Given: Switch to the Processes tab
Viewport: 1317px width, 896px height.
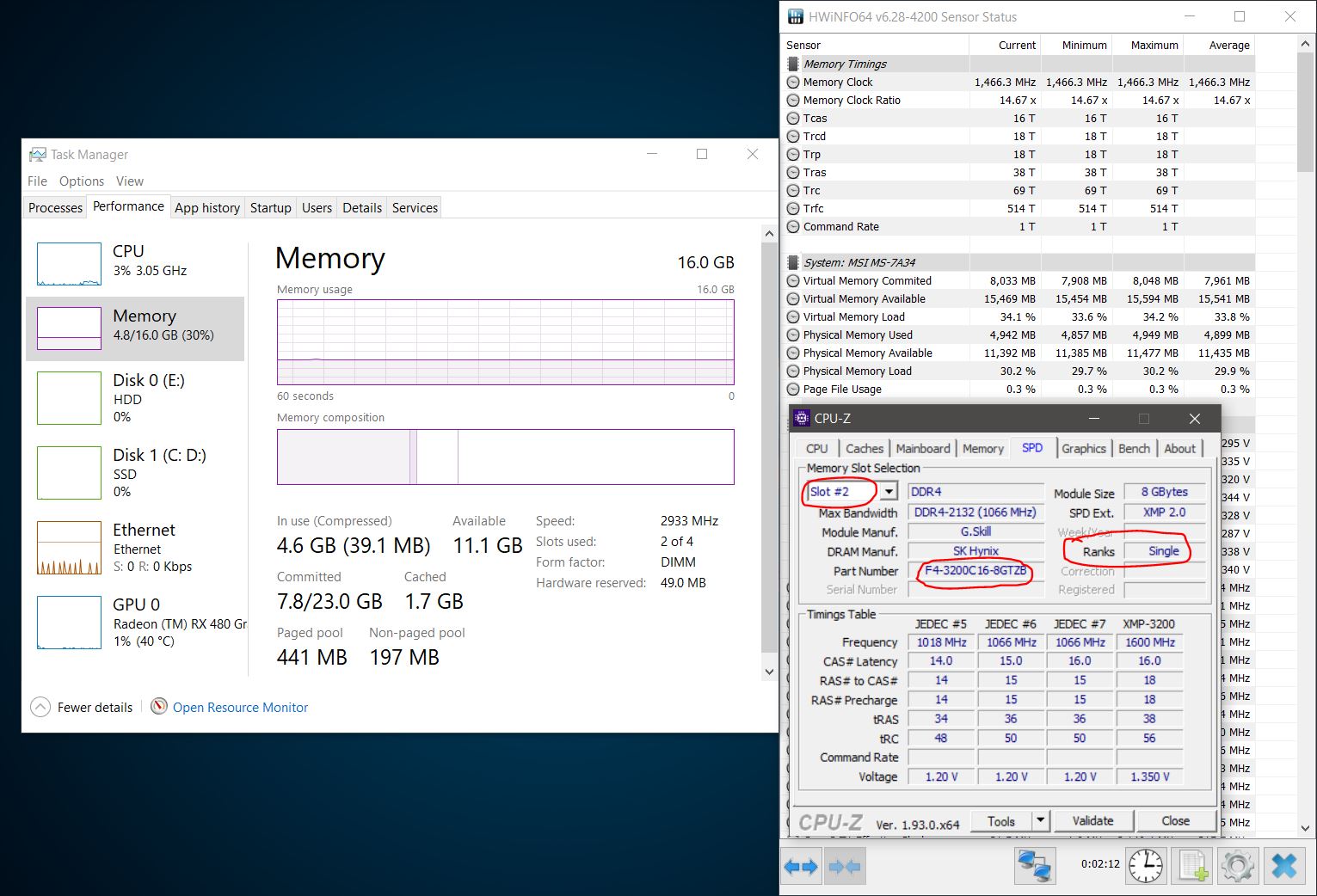Looking at the screenshot, I should click(x=55, y=208).
